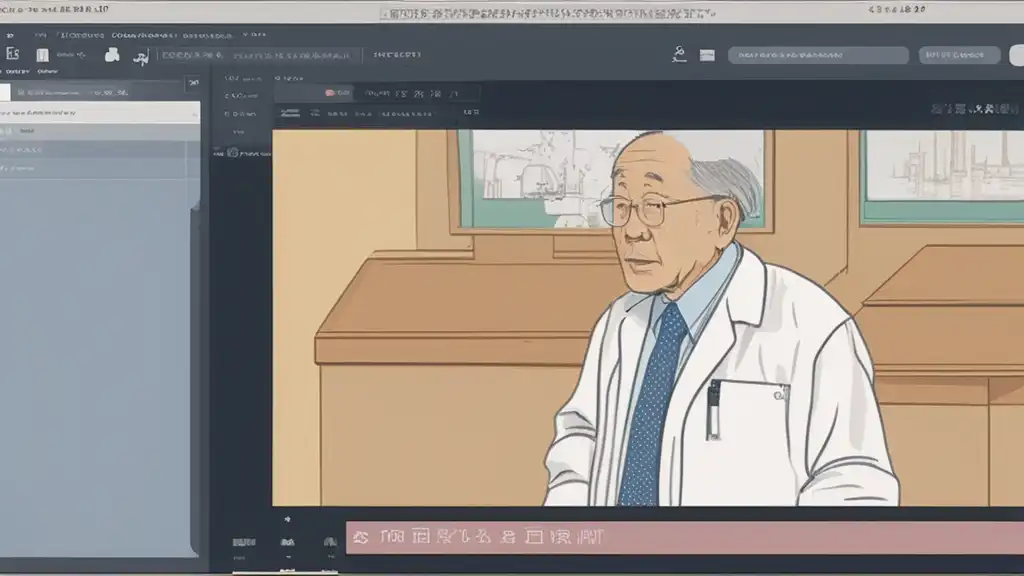Select the stamp-shaped toolbar icon
Viewport: 1024px width, 576px height.
click(x=112, y=55)
